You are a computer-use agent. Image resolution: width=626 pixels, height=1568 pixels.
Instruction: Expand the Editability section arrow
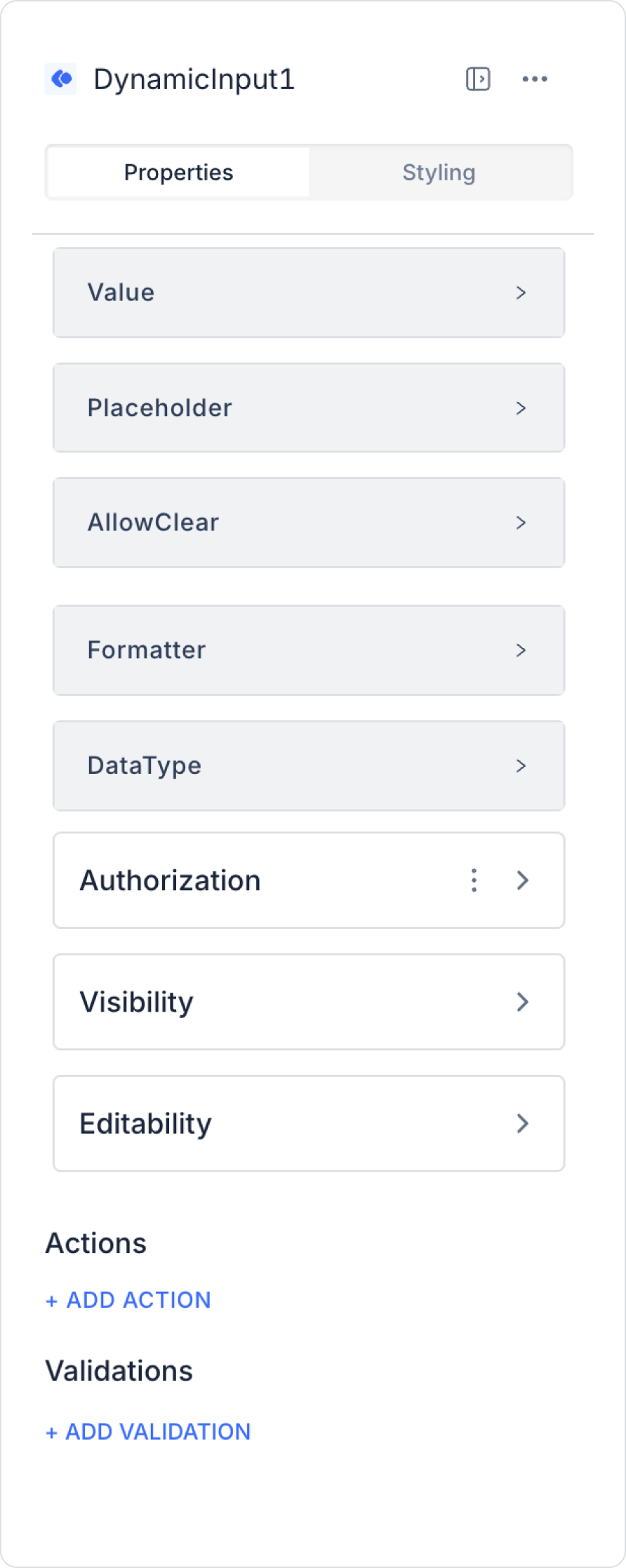coord(523,1123)
